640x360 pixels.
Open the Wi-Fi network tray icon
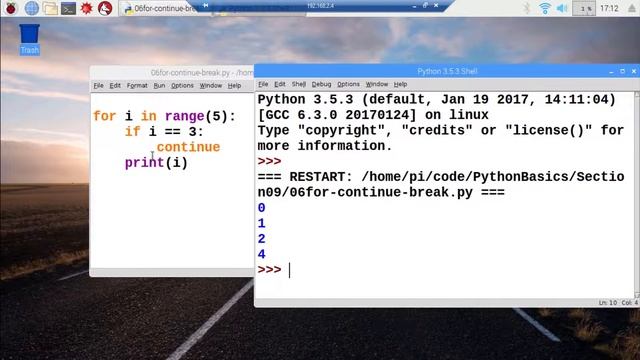(544, 8)
